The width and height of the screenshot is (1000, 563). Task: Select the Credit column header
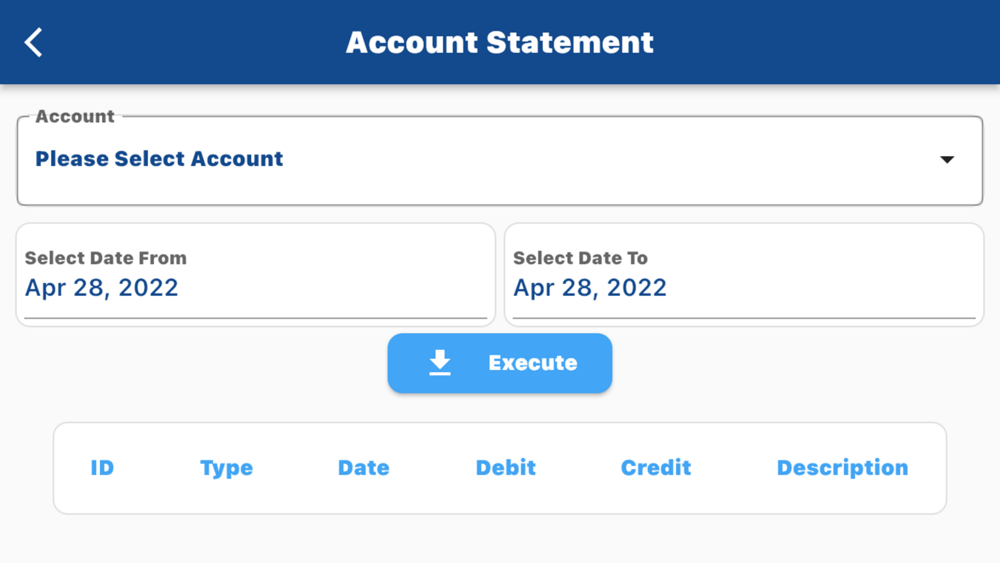click(656, 467)
